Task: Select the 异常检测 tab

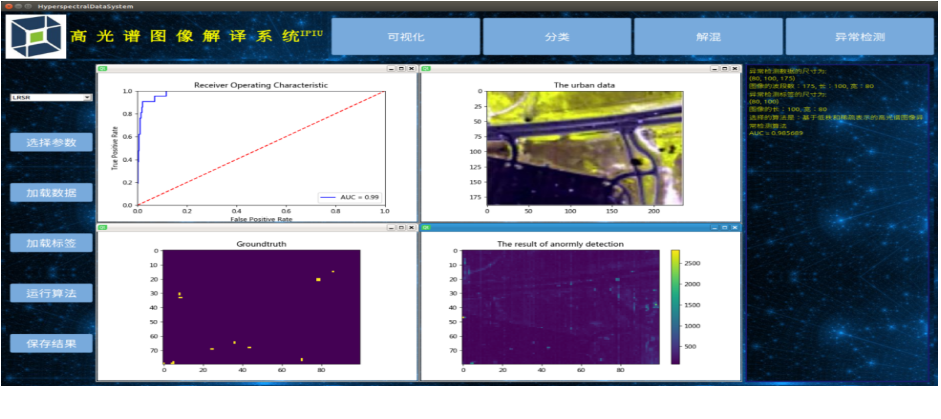Action: [x=859, y=37]
